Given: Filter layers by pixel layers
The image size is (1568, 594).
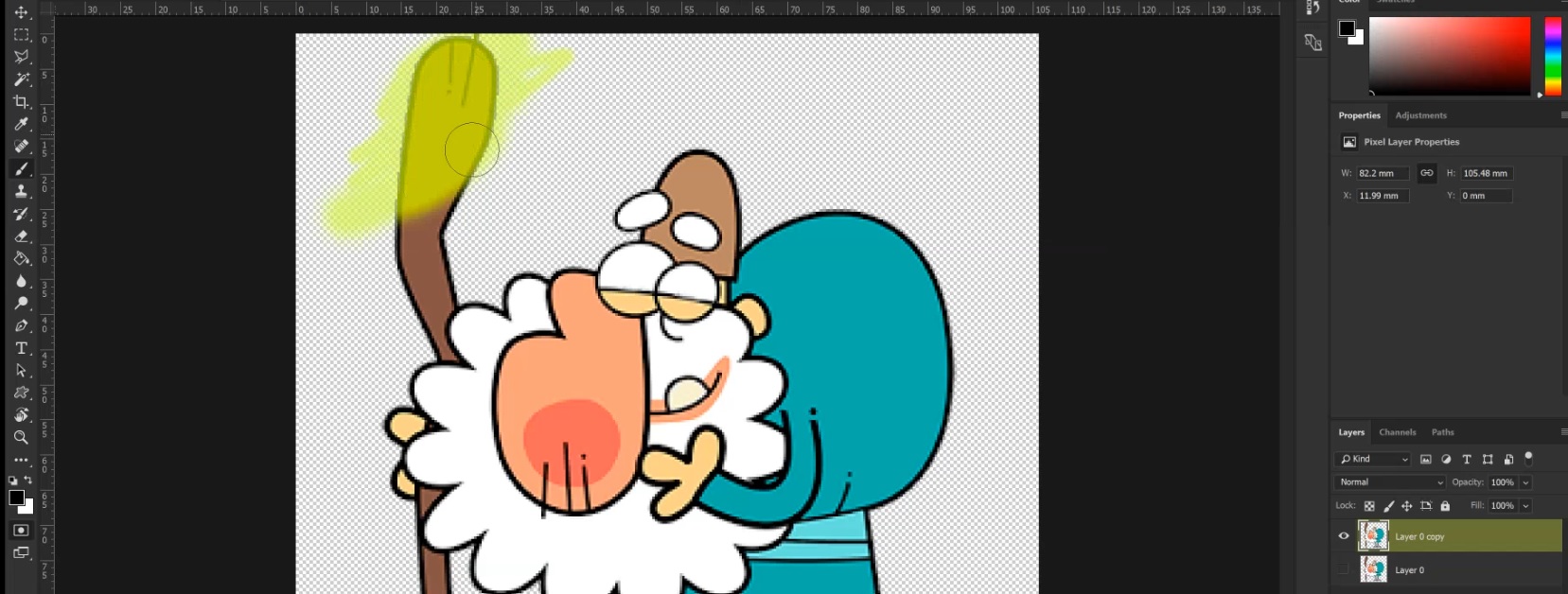Looking at the screenshot, I should click(1426, 459).
